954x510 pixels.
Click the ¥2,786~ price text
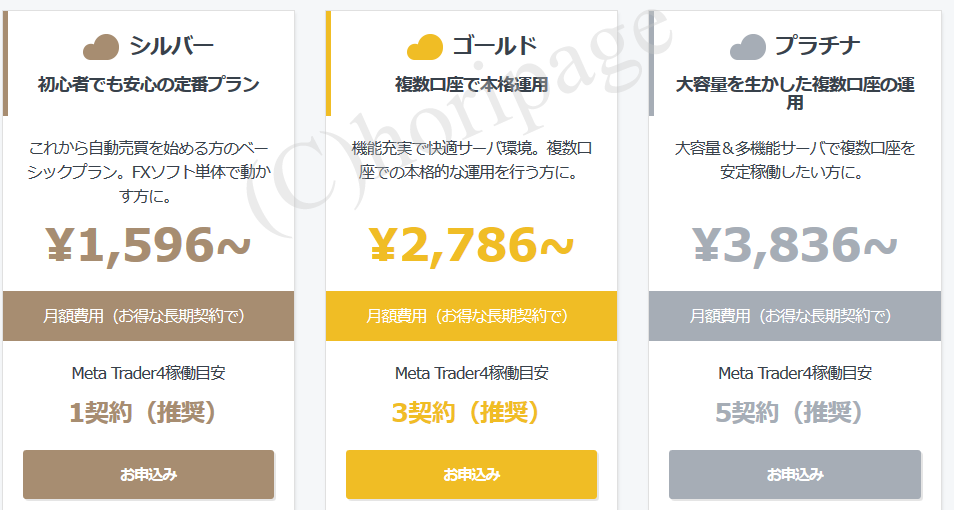(472, 245)
